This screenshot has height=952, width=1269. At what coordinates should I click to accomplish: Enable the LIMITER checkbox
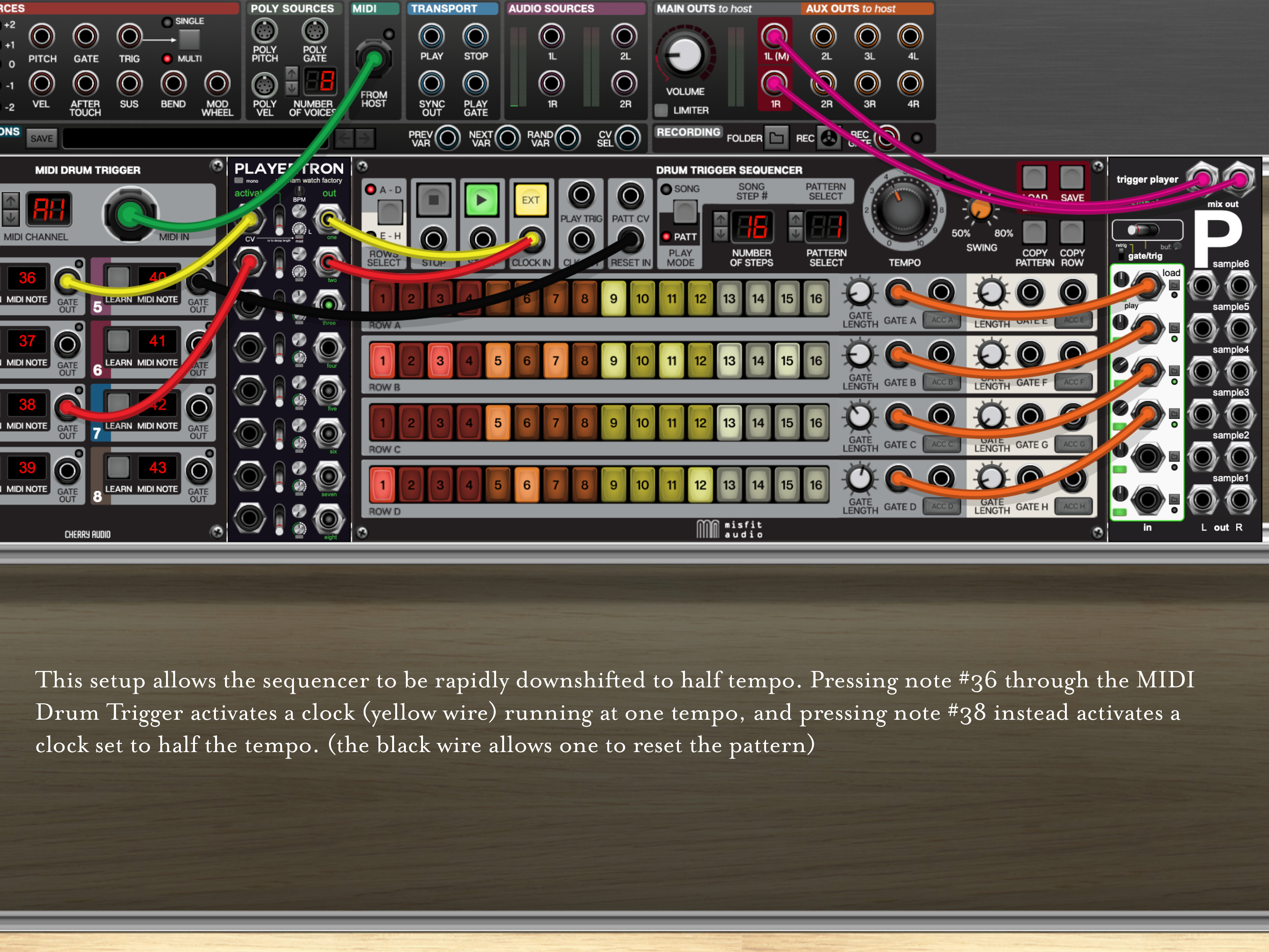[661, 110]
